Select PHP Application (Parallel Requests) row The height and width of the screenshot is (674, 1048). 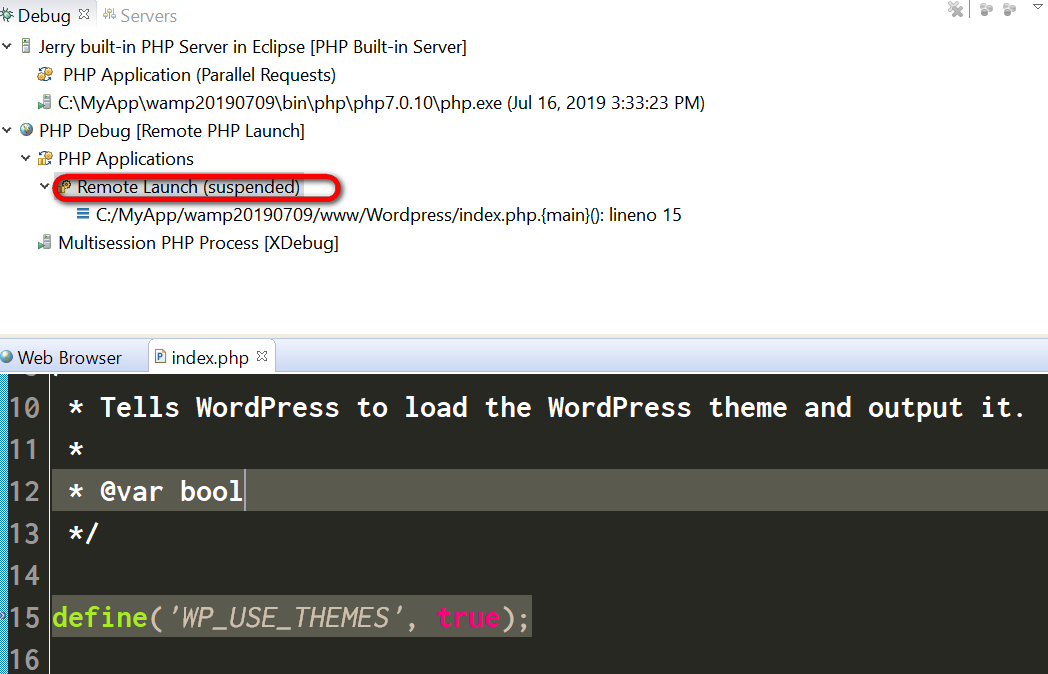199,75
